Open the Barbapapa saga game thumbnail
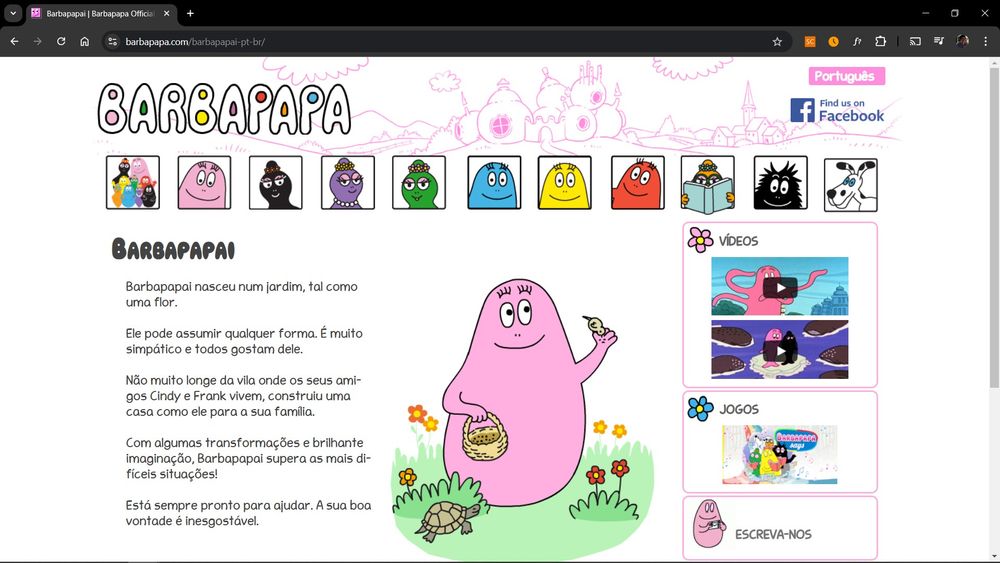Screen dimensions: 1000x563 tap(779, 455)
